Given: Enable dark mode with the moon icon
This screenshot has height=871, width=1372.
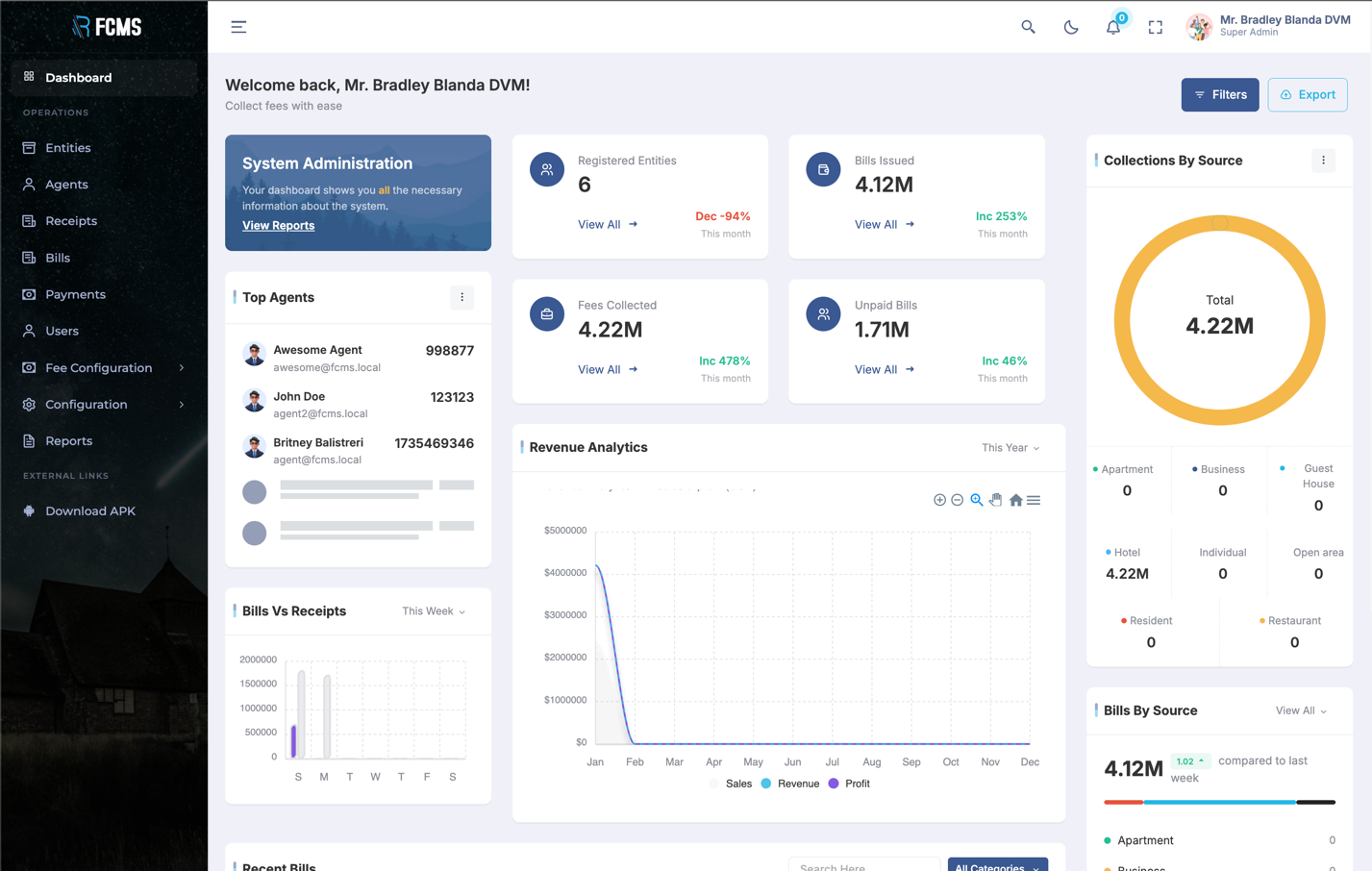Looking at the screenshot, I should [1071, 27].
